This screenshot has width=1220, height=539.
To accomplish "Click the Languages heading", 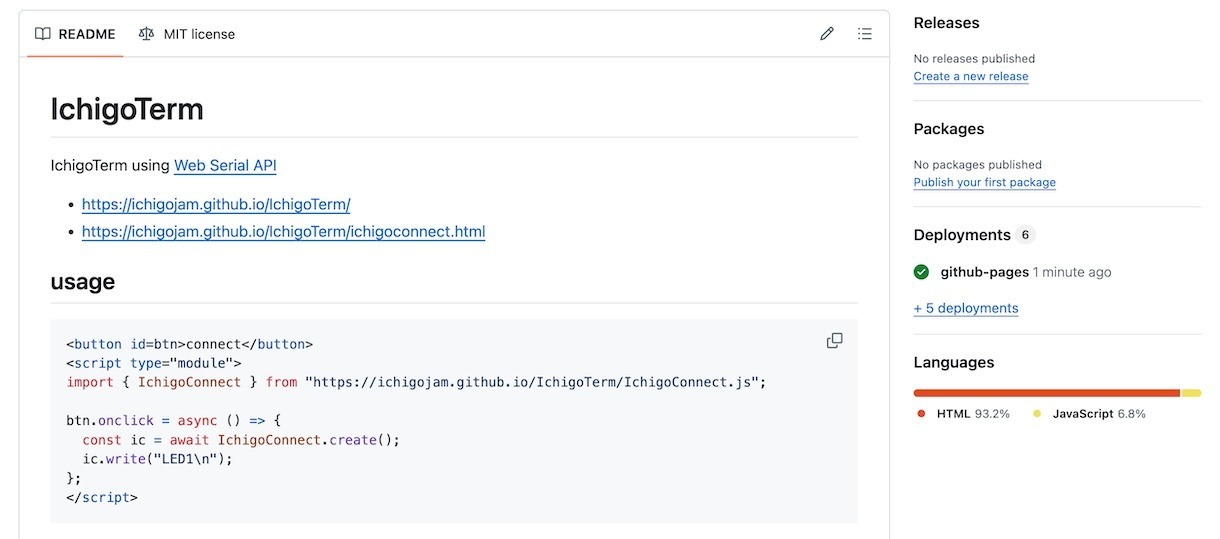I will point(954,363).
